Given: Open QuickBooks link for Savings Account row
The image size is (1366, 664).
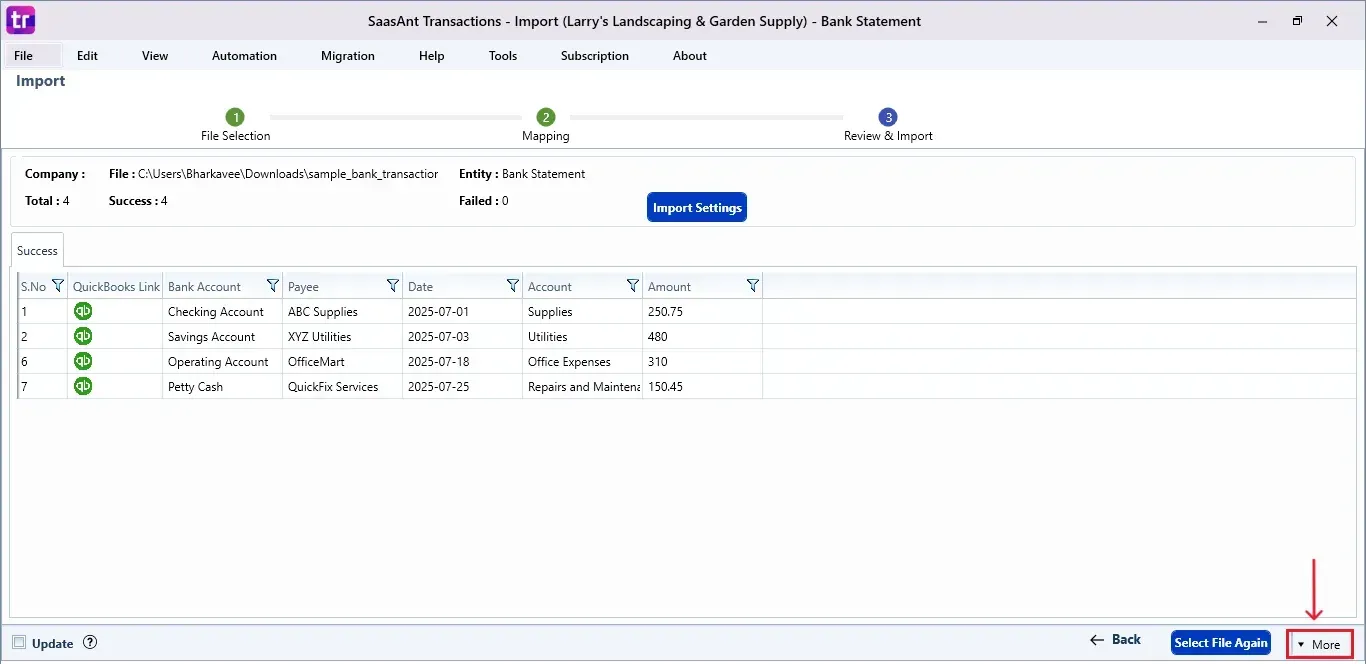Looking at the screenshot, I should pos(84,336).
